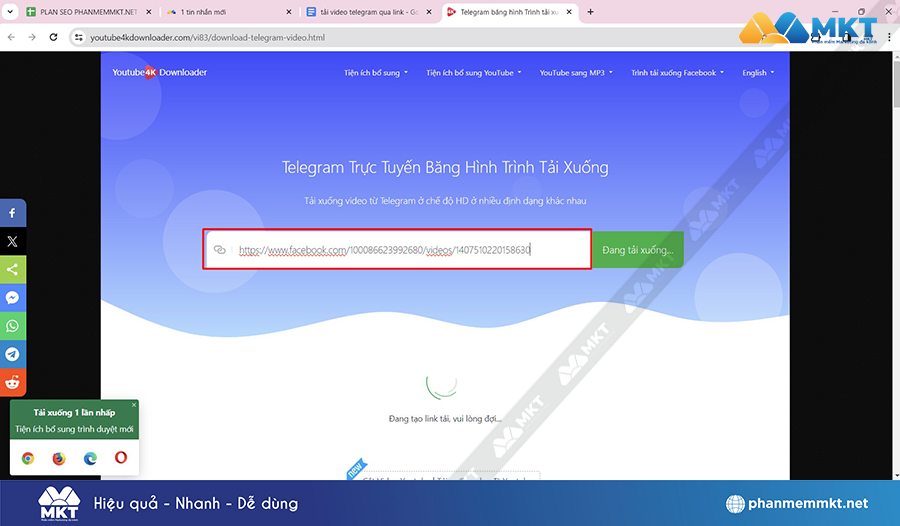Switch to 1 tin nhắn mới tab
The width and height of the screenshot is (900, 526).
click(x=228, y=11)
